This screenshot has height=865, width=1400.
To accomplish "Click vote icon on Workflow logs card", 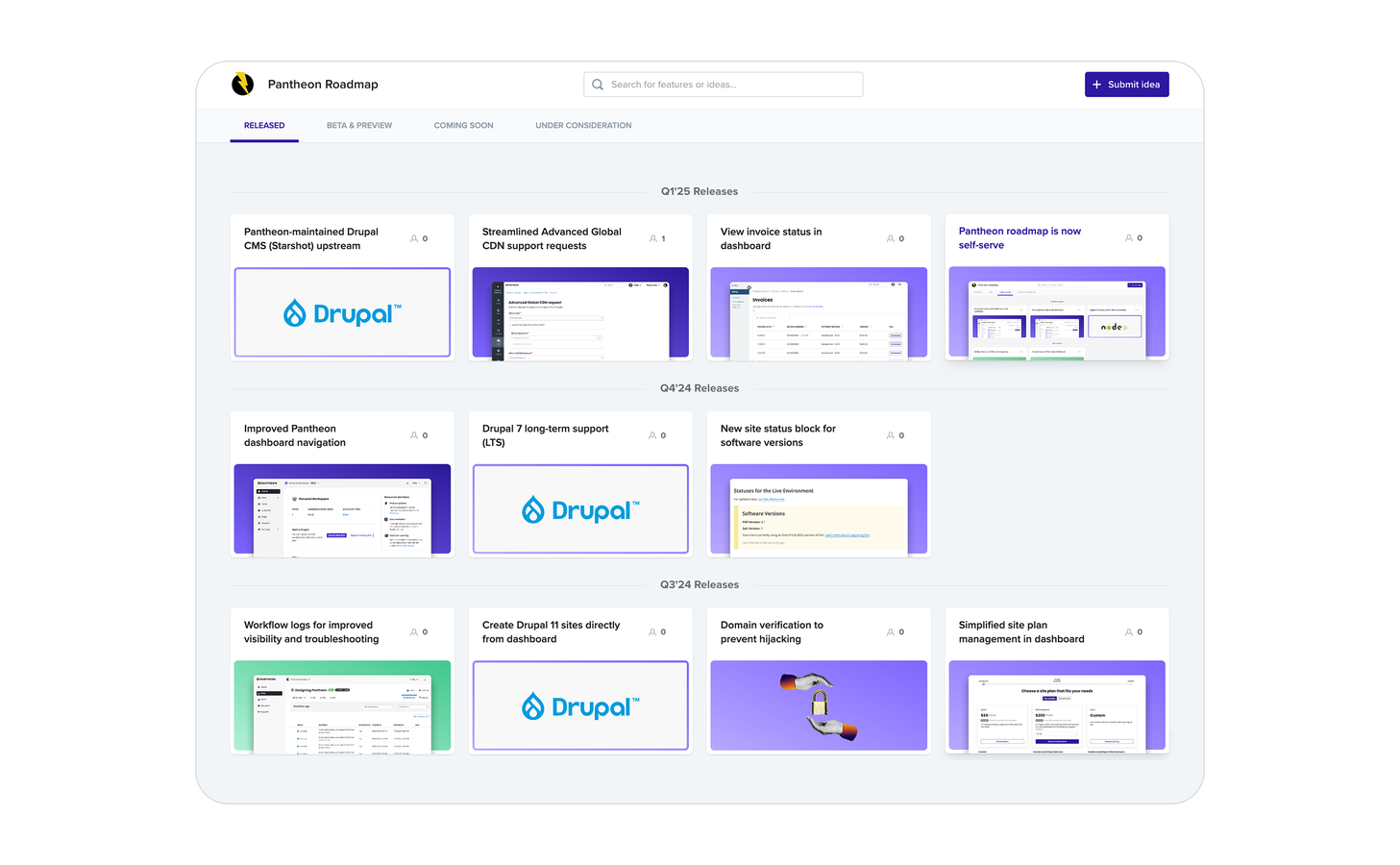I will (x=414, y=631).
